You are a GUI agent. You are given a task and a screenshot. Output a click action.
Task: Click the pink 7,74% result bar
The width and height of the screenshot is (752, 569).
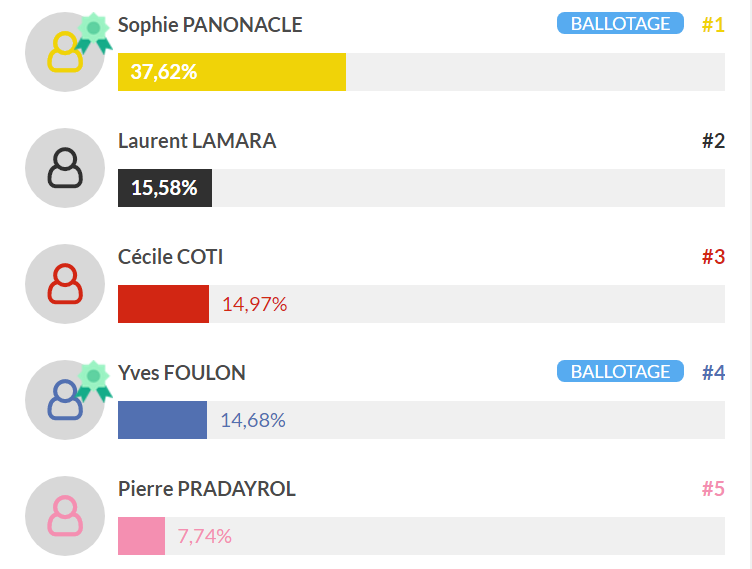tap(141, 536)
